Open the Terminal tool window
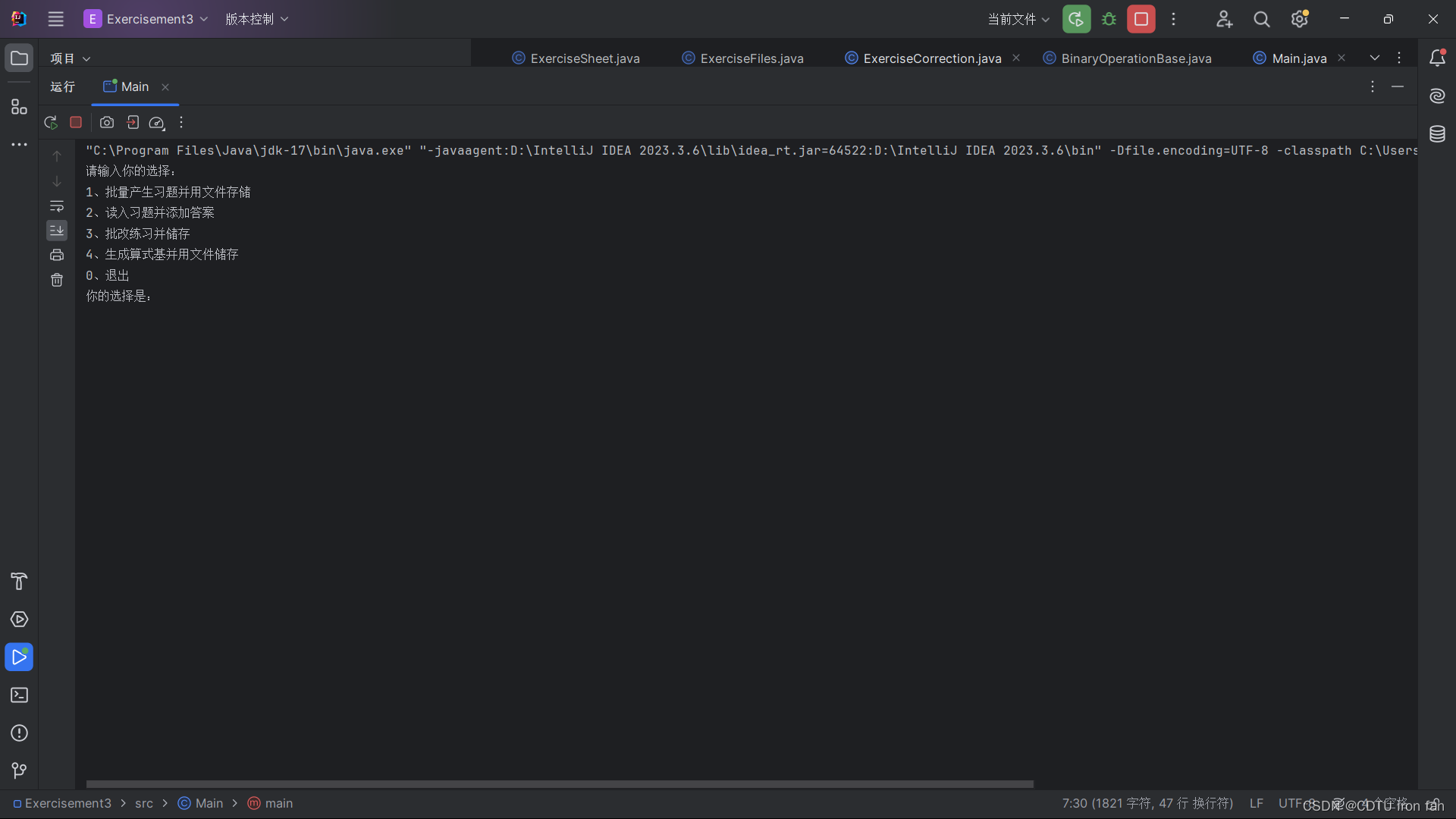Image resolution: width=1456 pixels, height=819 pixels. point(19,695)
